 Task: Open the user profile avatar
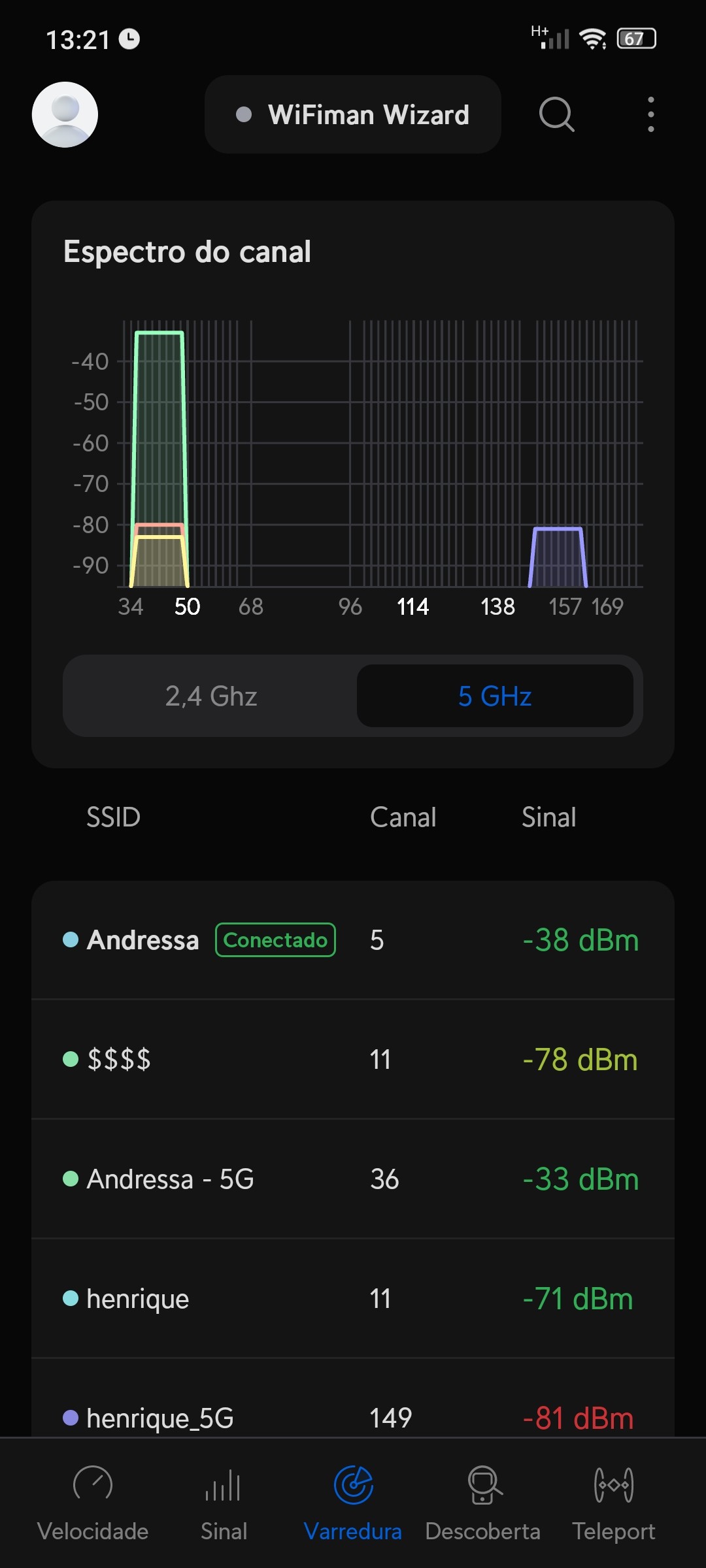(65, 114)
